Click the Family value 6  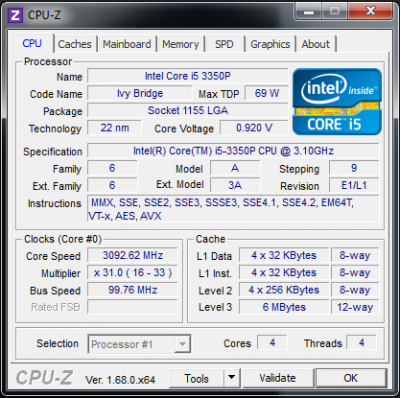point(112,168)
